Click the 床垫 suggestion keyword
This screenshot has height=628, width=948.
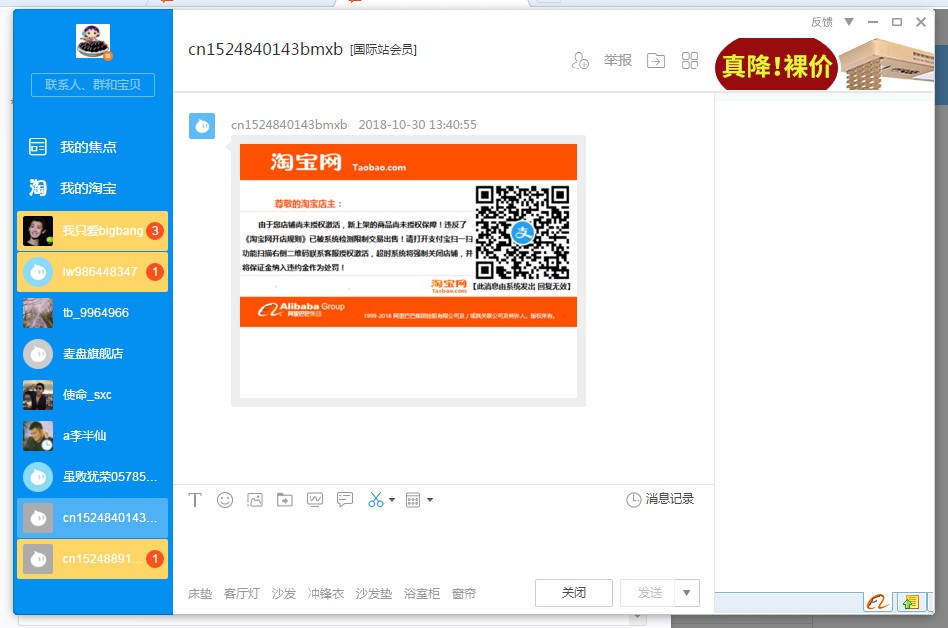point(200,594)
